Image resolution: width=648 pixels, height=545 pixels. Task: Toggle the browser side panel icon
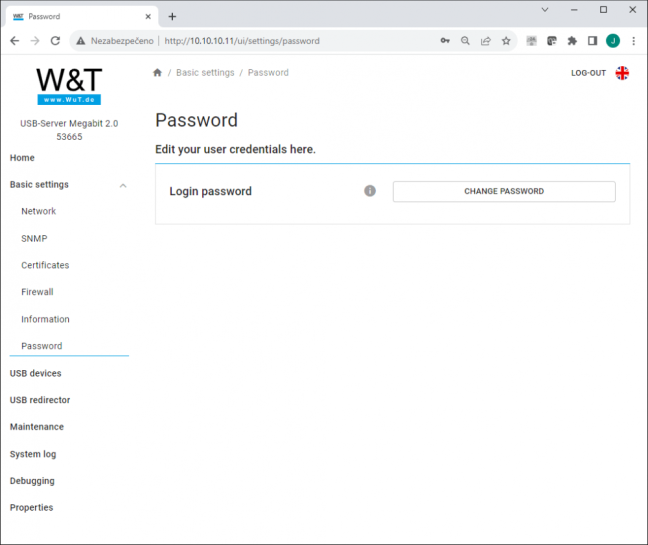click(x=592, y=41)
